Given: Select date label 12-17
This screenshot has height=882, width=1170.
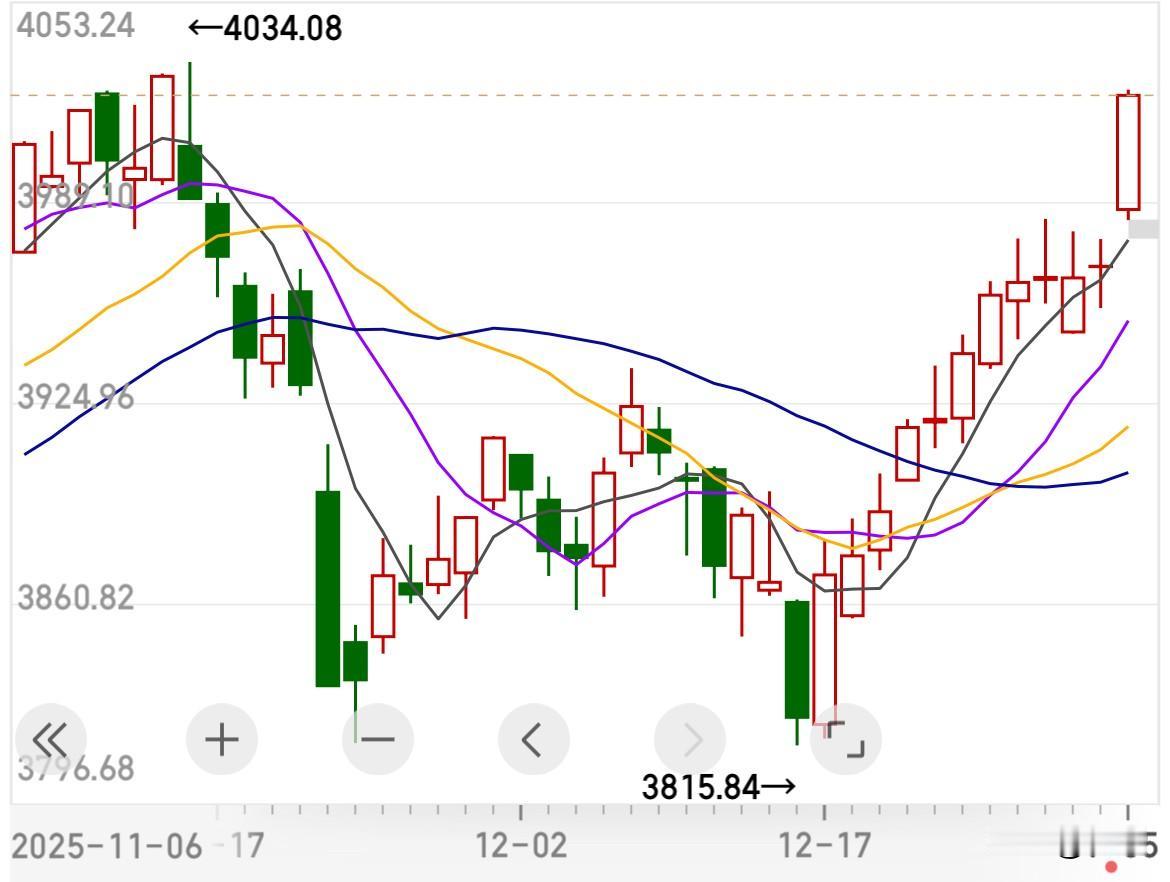Looking at the screenshot, I should pos(825,846).
